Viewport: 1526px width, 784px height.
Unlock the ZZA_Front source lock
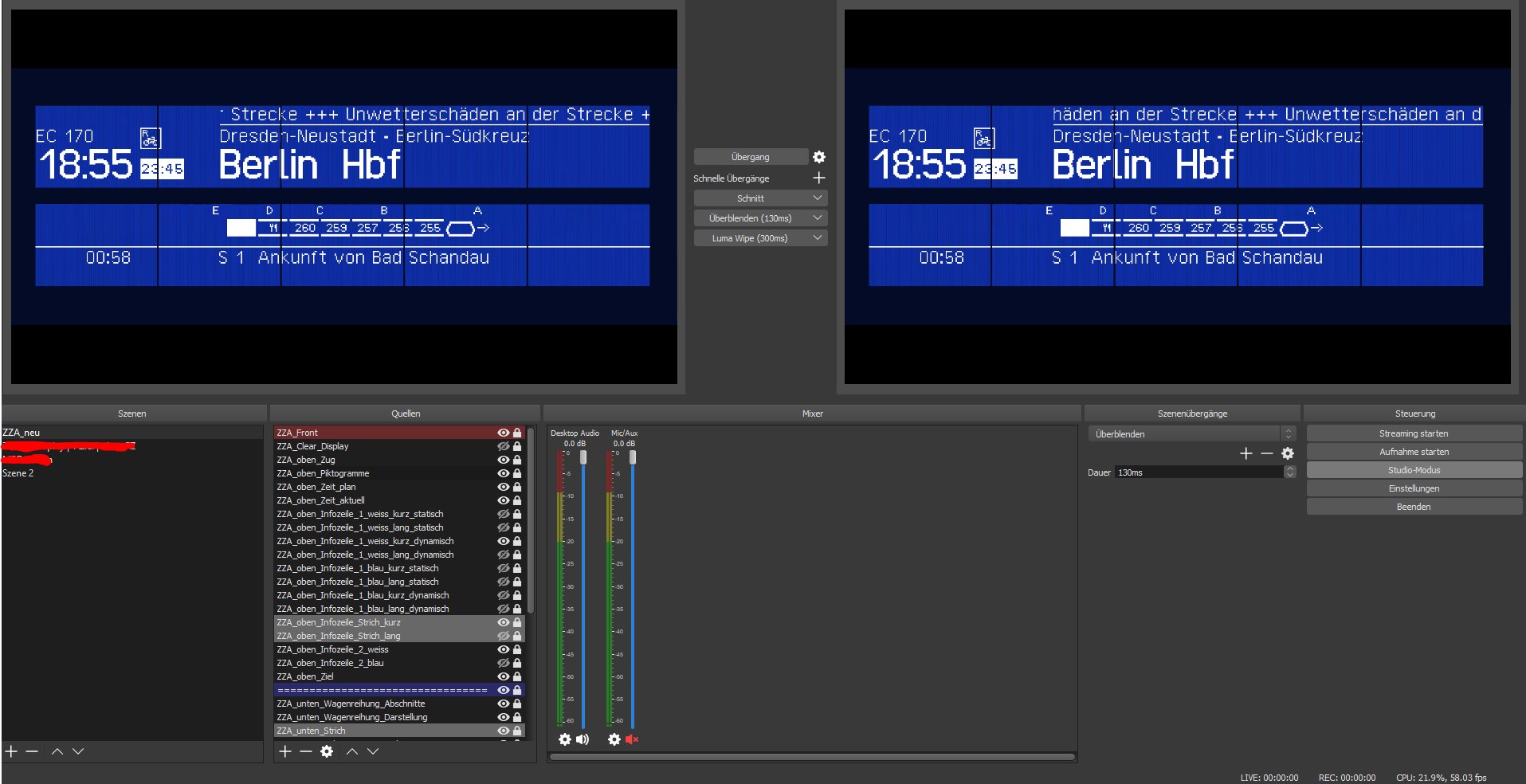[x=517, y=433]
